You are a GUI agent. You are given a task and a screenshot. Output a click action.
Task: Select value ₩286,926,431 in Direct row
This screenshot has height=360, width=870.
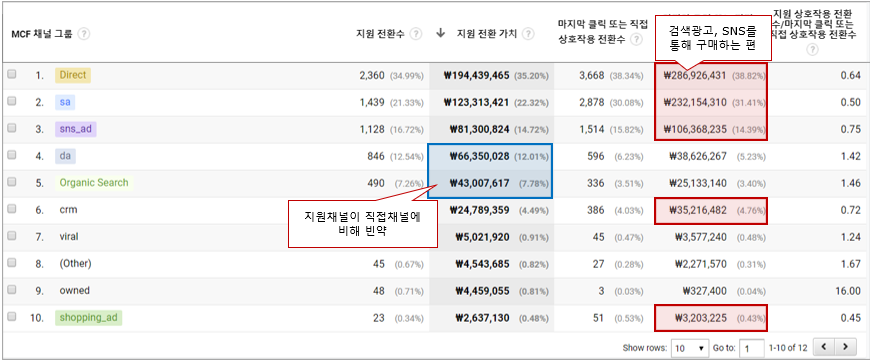[695, 75]
